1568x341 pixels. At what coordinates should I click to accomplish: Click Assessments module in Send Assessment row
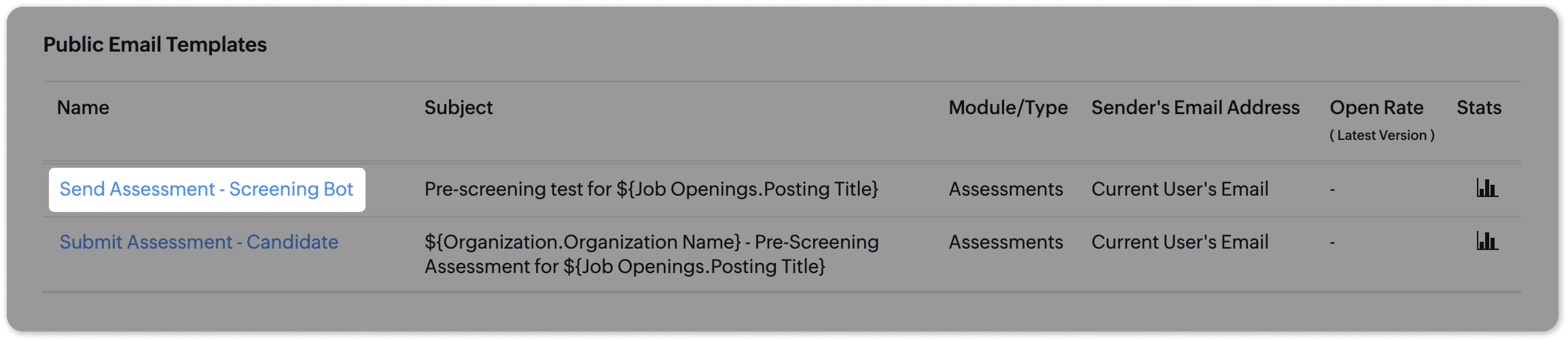coord(1005,190)
